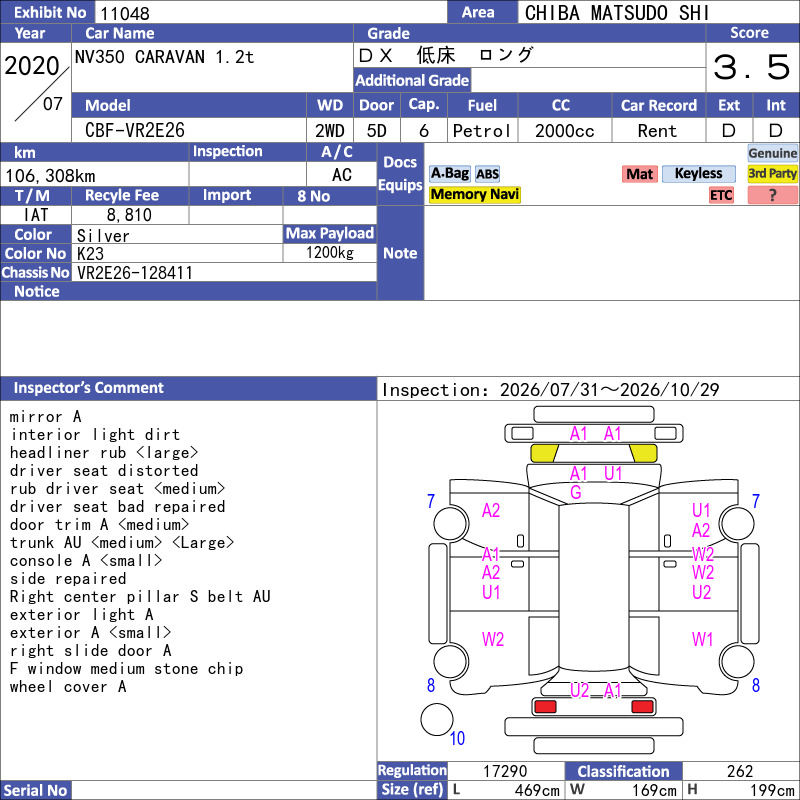This screenshot has width=800, height=800.
Task: Click the color value Silver
Action: [103, 236]
